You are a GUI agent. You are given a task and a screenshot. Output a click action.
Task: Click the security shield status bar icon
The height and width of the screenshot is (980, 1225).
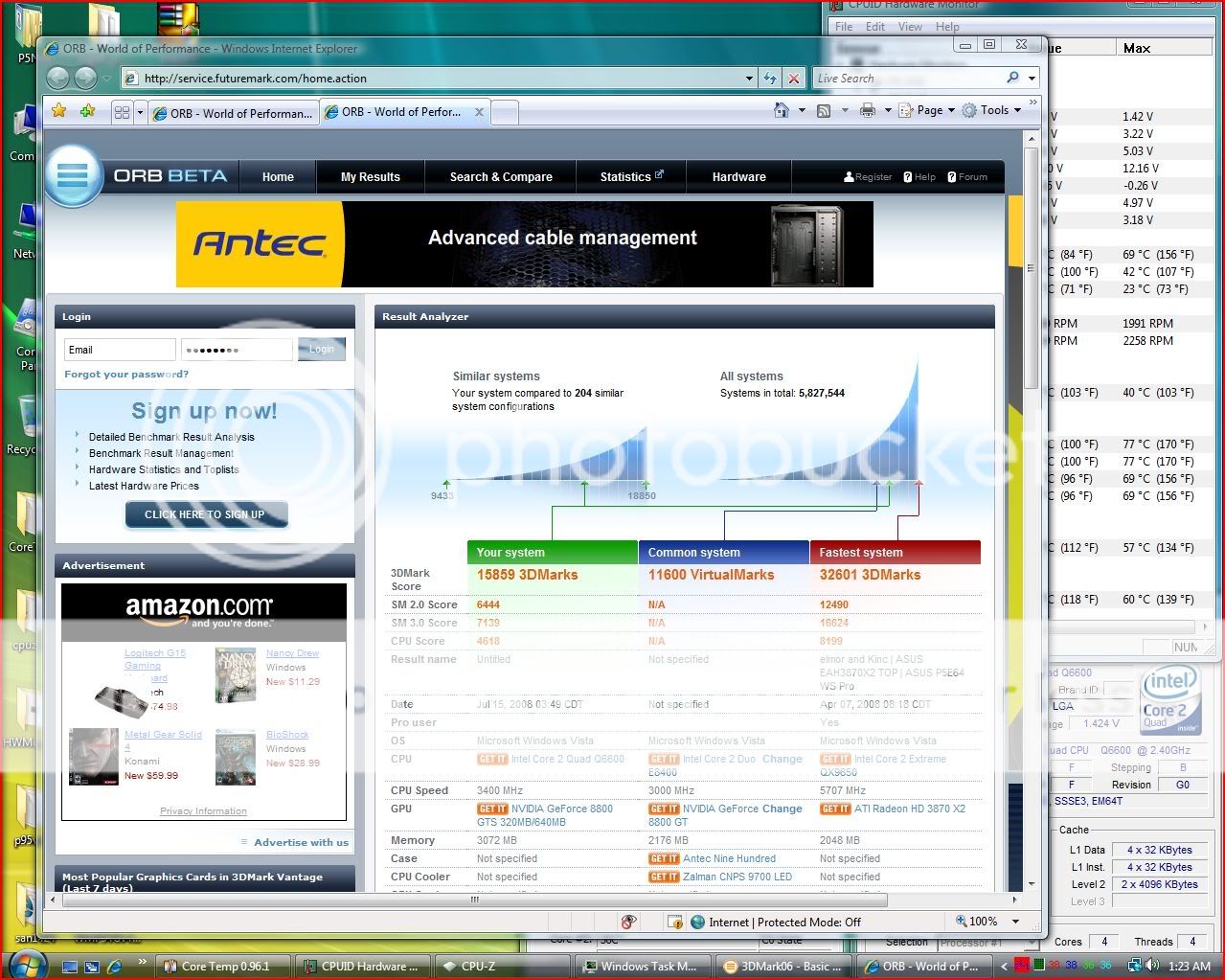tap(675, 922)
